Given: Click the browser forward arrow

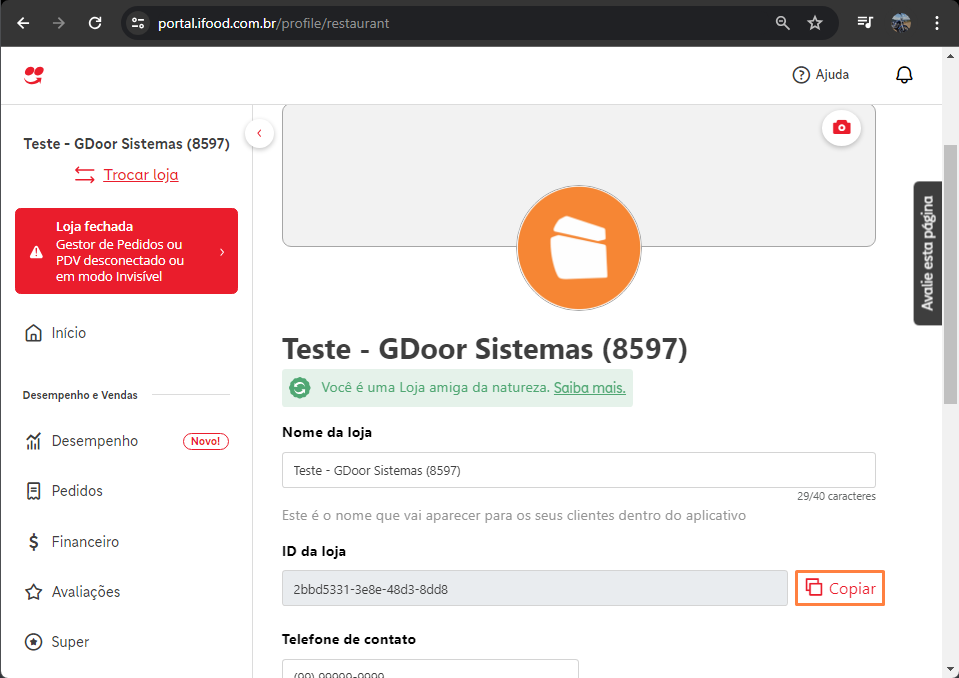Looking at the screenshot, I should 59,23.
